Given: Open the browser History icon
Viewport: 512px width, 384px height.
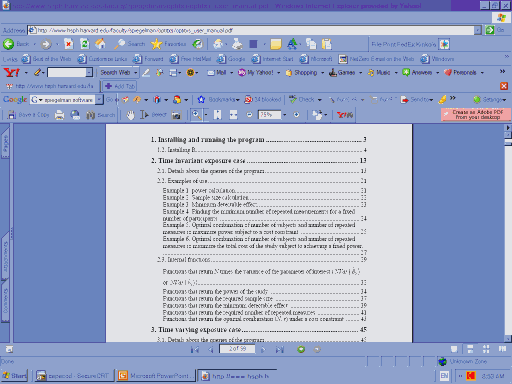Looking at the screenshot, I should (197, 44).
